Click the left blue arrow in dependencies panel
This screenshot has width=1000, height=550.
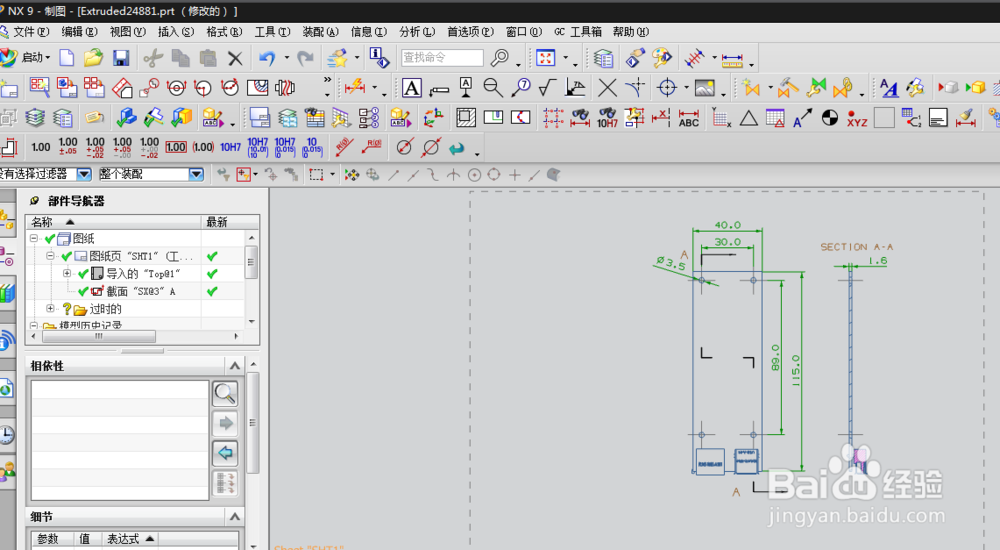pos(225,453)
